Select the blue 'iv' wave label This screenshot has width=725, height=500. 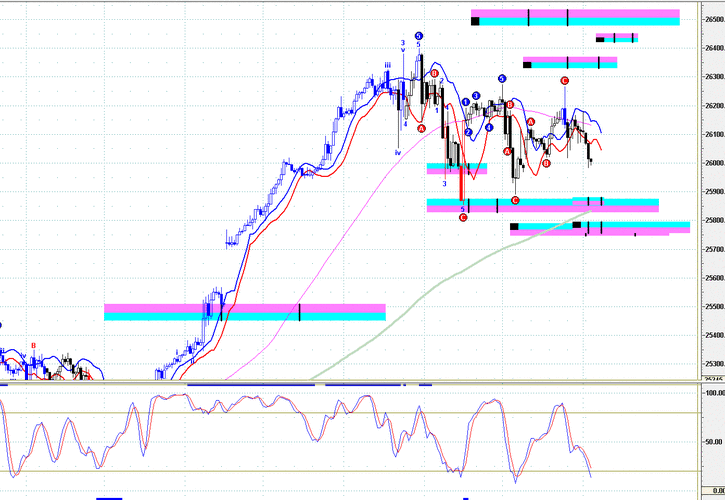(397, 152)
